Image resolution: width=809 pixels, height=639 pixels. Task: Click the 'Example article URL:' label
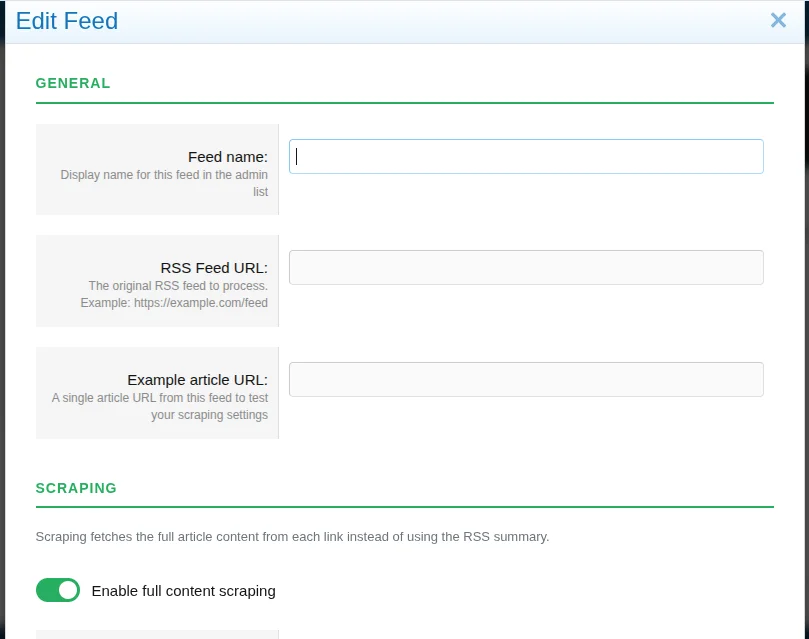coord(197,380)
